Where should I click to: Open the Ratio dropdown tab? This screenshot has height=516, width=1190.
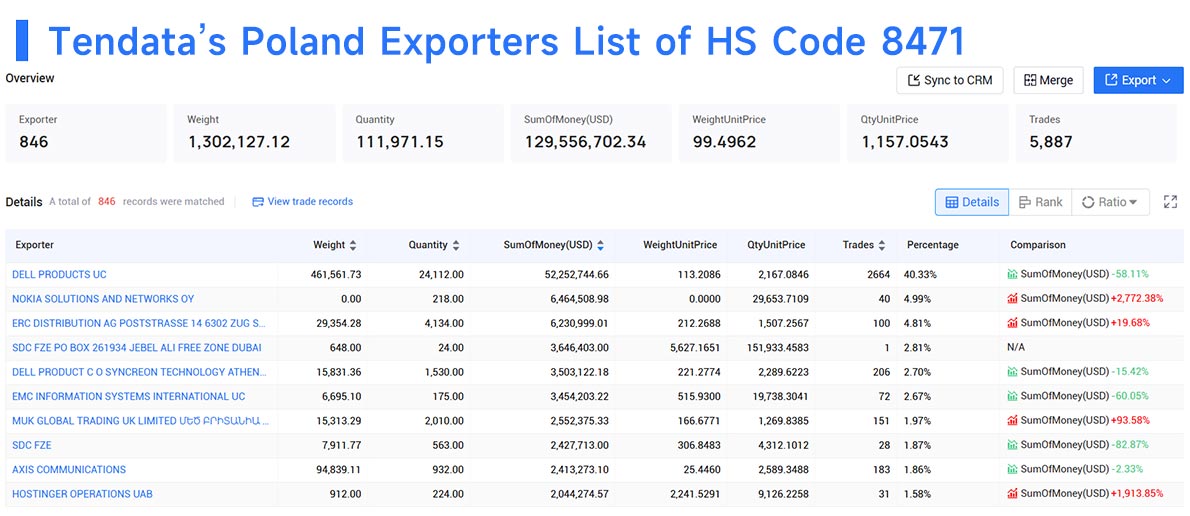1110,202
